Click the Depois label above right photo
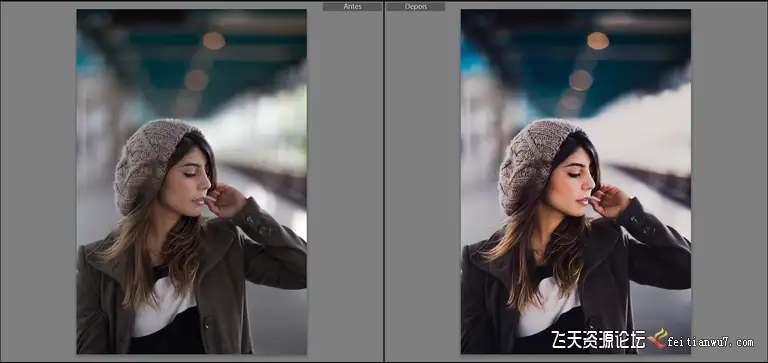 [415, 7]
